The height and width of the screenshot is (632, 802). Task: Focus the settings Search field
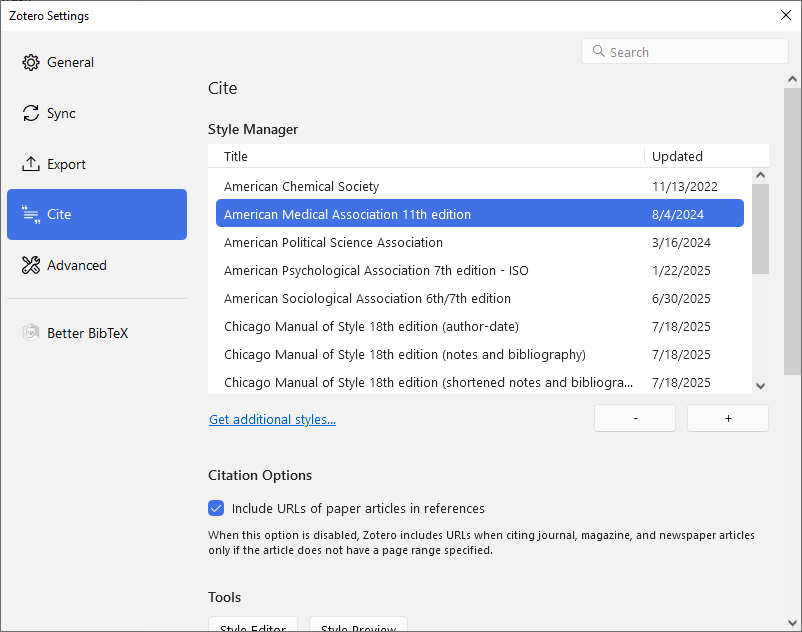pyautogui.click(x=685, y=52)
